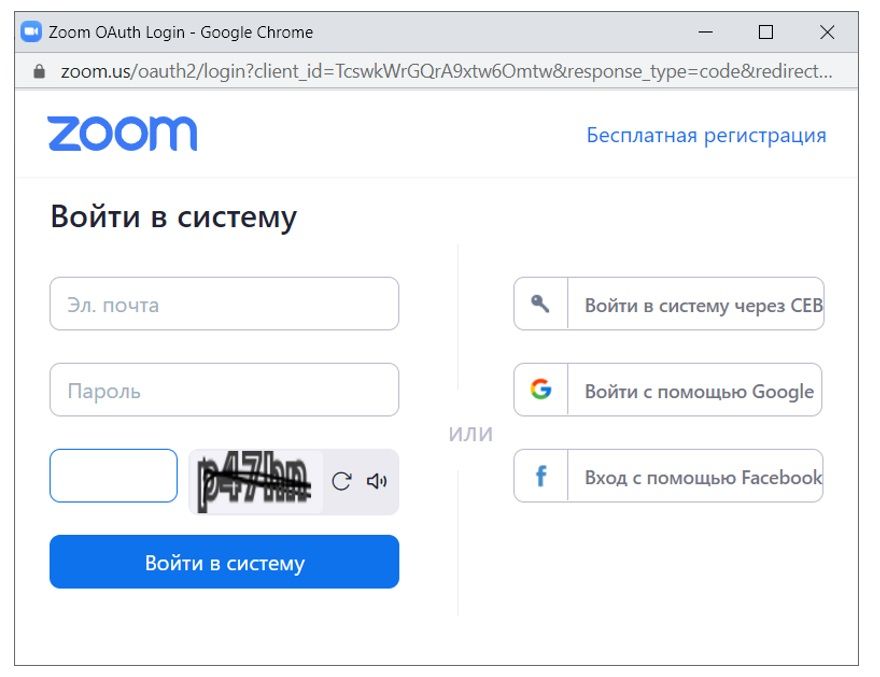Click the zoom.us URL in the address bar
Viewport: 880px width, 677px height.
(x=446, y=71)
